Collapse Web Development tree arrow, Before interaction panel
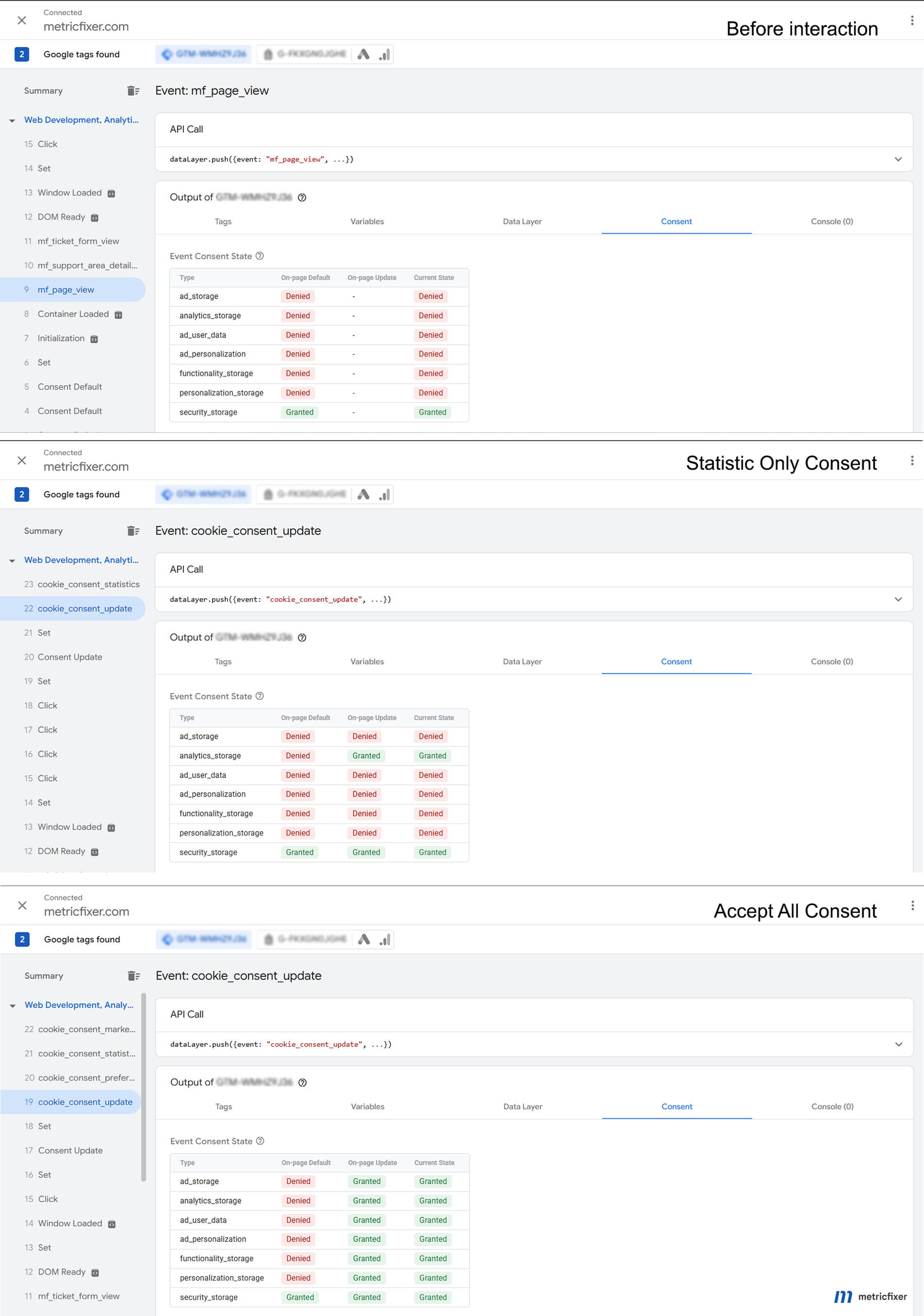The image size is (924, 1316). 12,121
